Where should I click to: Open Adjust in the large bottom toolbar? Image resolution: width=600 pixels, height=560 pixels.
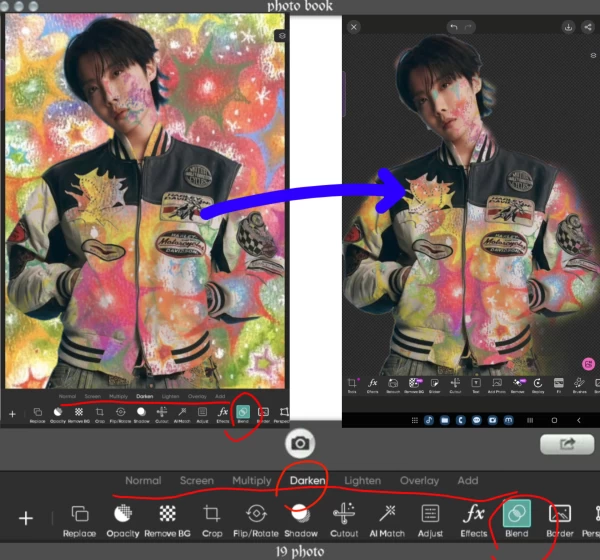(430, 521)
